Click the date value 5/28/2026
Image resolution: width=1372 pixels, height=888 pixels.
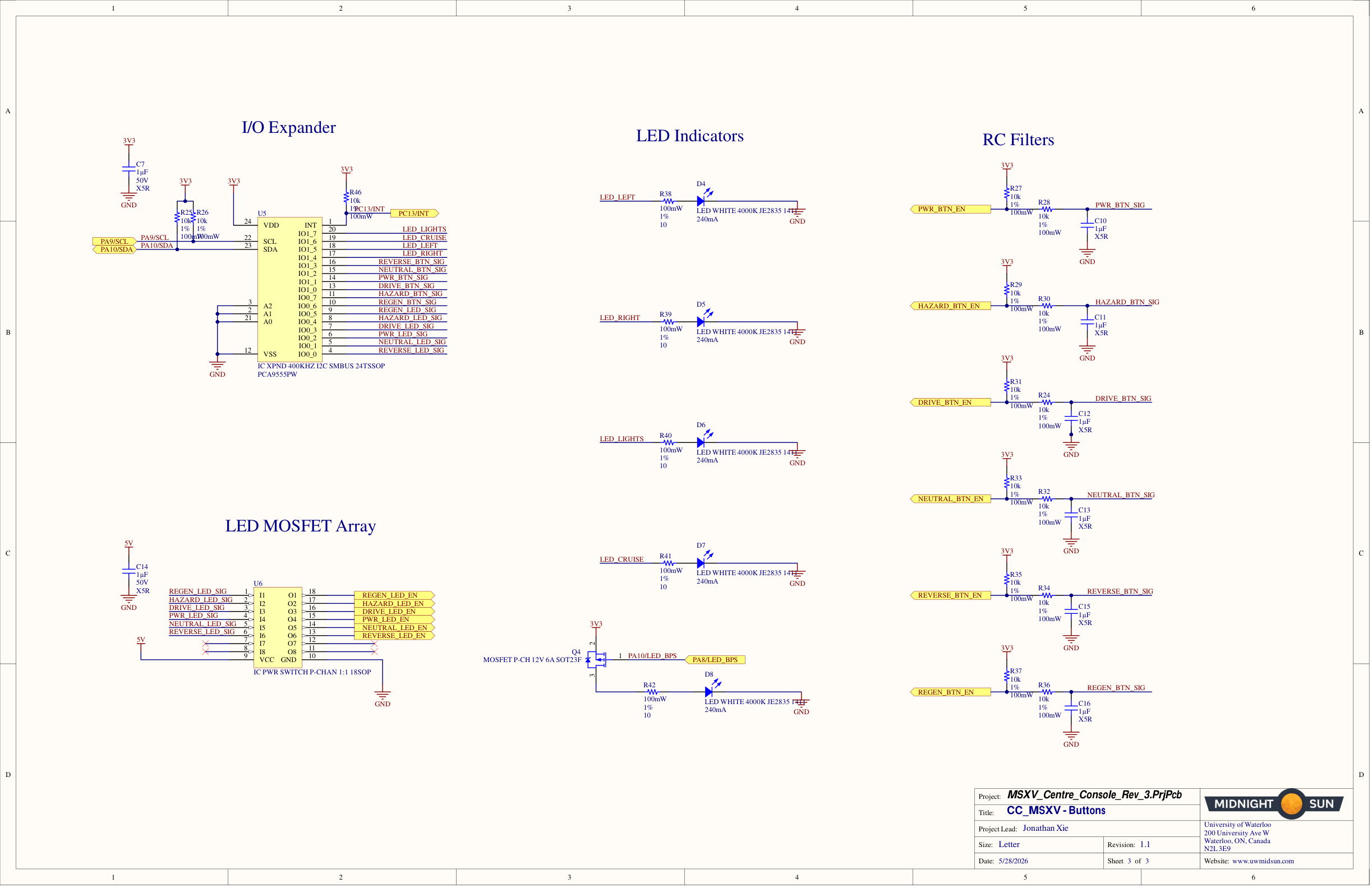(1013, 861)
